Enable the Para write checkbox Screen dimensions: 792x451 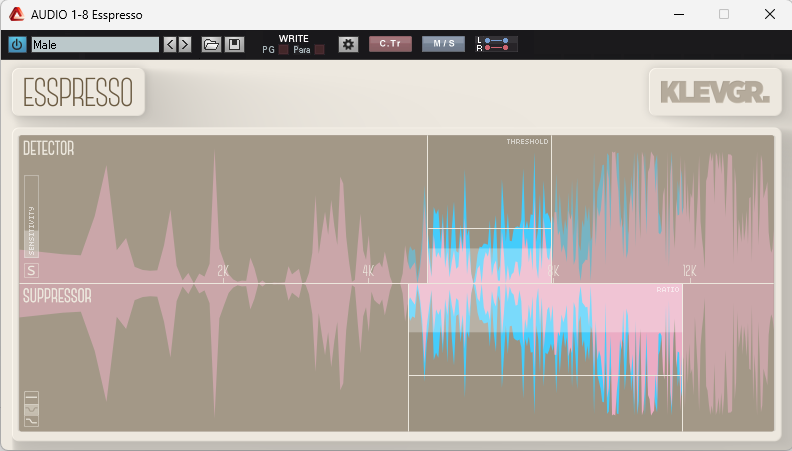[319, 49]
